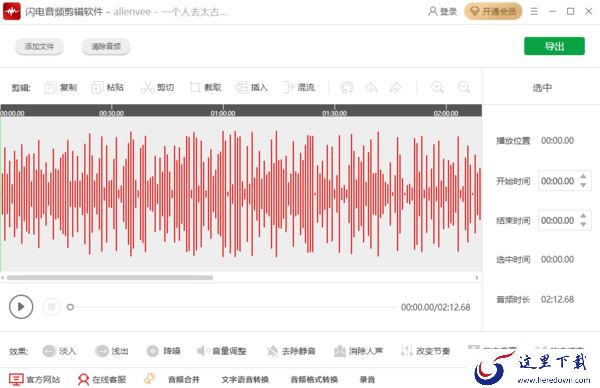Zoom in on the waveform

click(x=437, y=88)
